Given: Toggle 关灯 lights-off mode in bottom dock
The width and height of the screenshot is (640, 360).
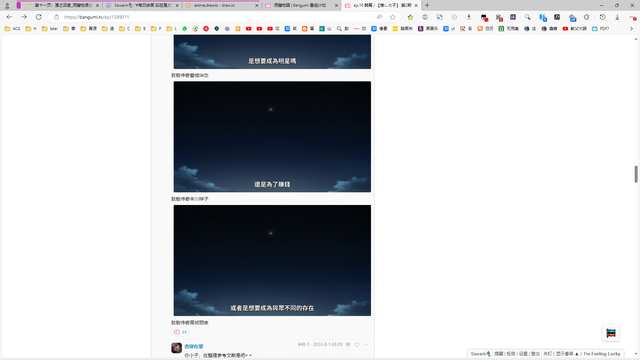Looking at the screenshot, I should click(547, 354).
